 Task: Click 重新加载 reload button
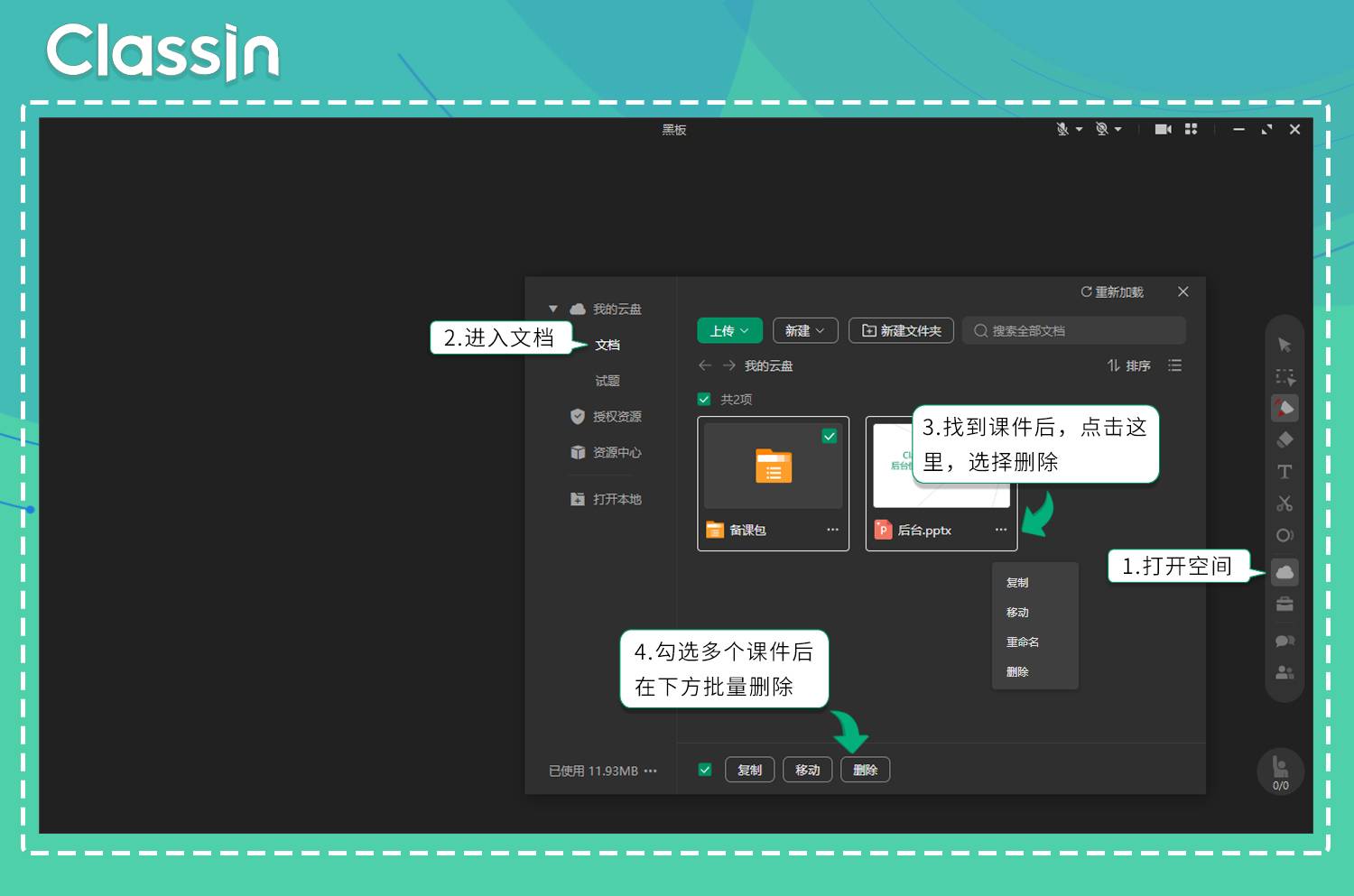pos(1112,292)
